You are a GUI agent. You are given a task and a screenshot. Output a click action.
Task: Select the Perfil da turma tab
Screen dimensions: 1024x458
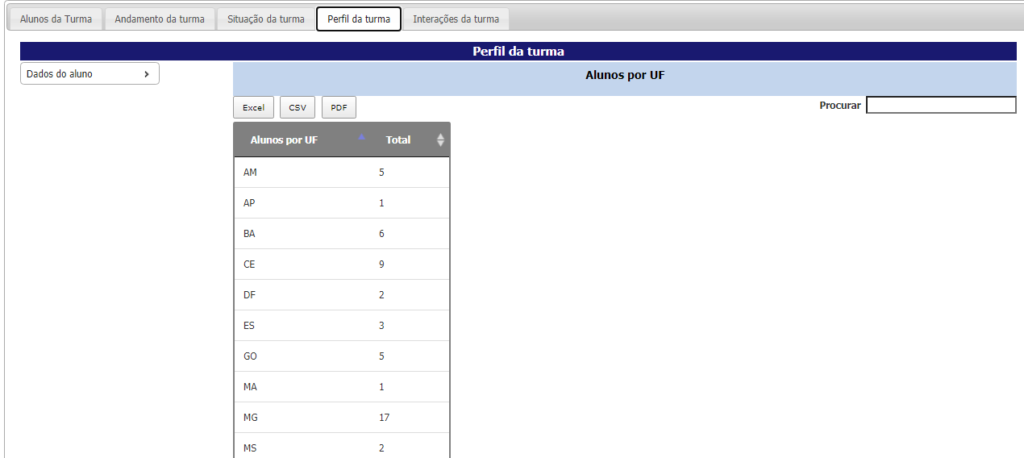tap(358, 19)
